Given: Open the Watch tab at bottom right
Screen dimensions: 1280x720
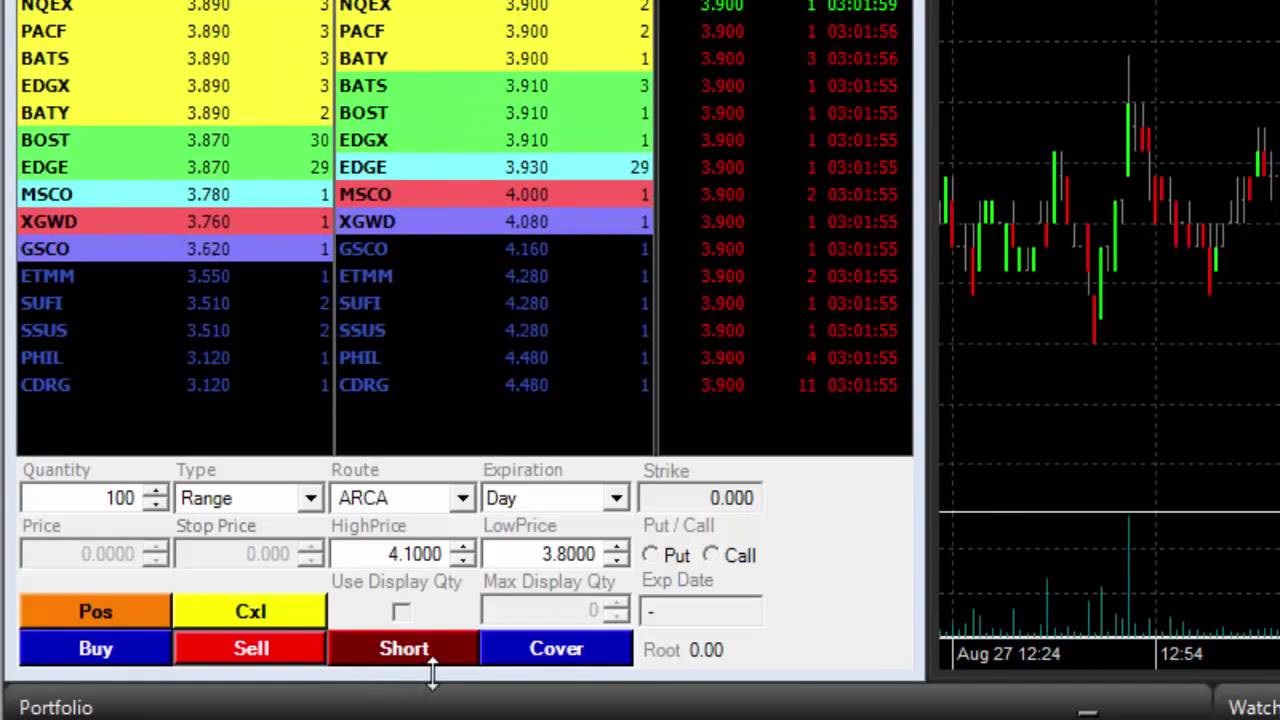Looking at the screenshot, I should 1253,708.
